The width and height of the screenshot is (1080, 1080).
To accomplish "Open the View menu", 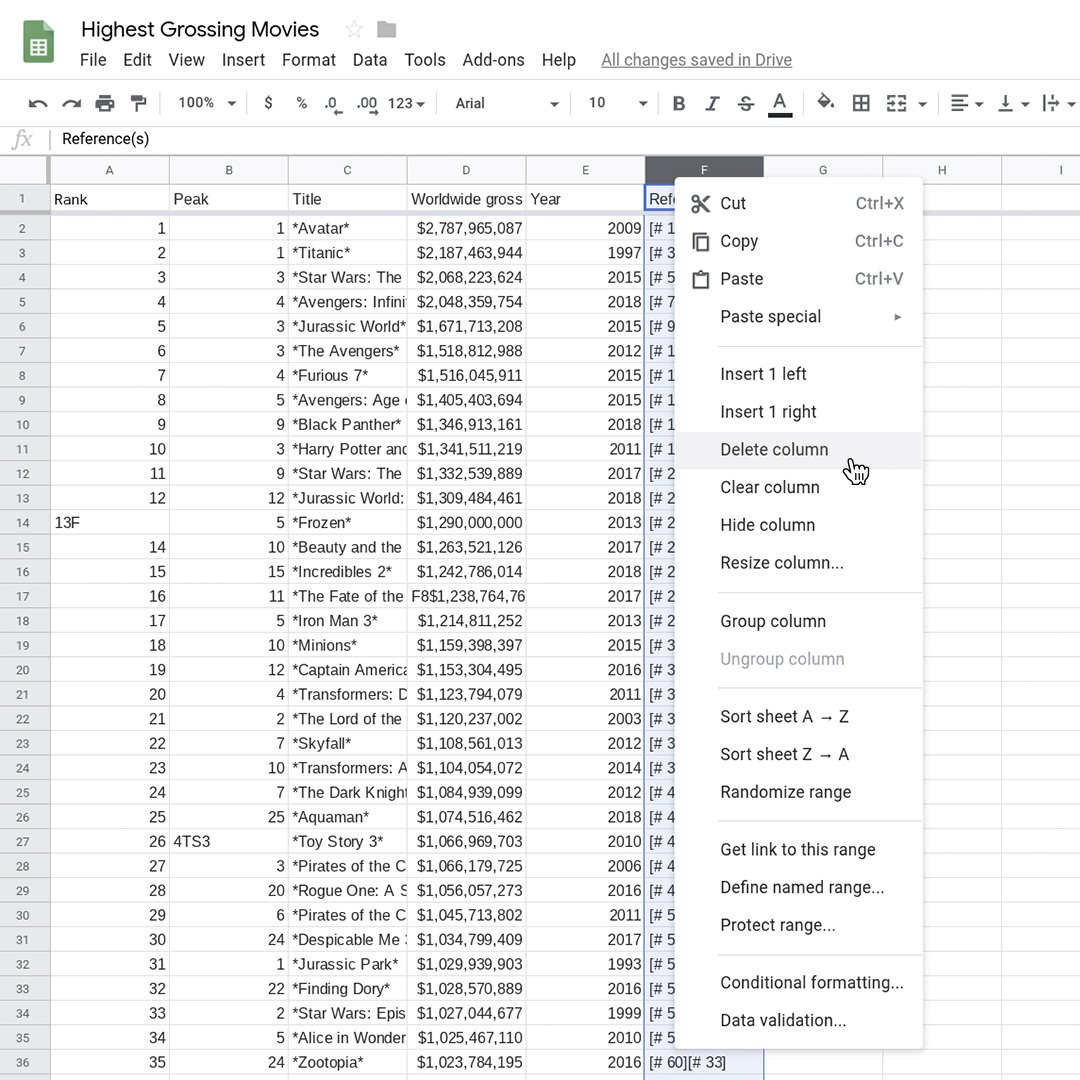I will [186, 60].
